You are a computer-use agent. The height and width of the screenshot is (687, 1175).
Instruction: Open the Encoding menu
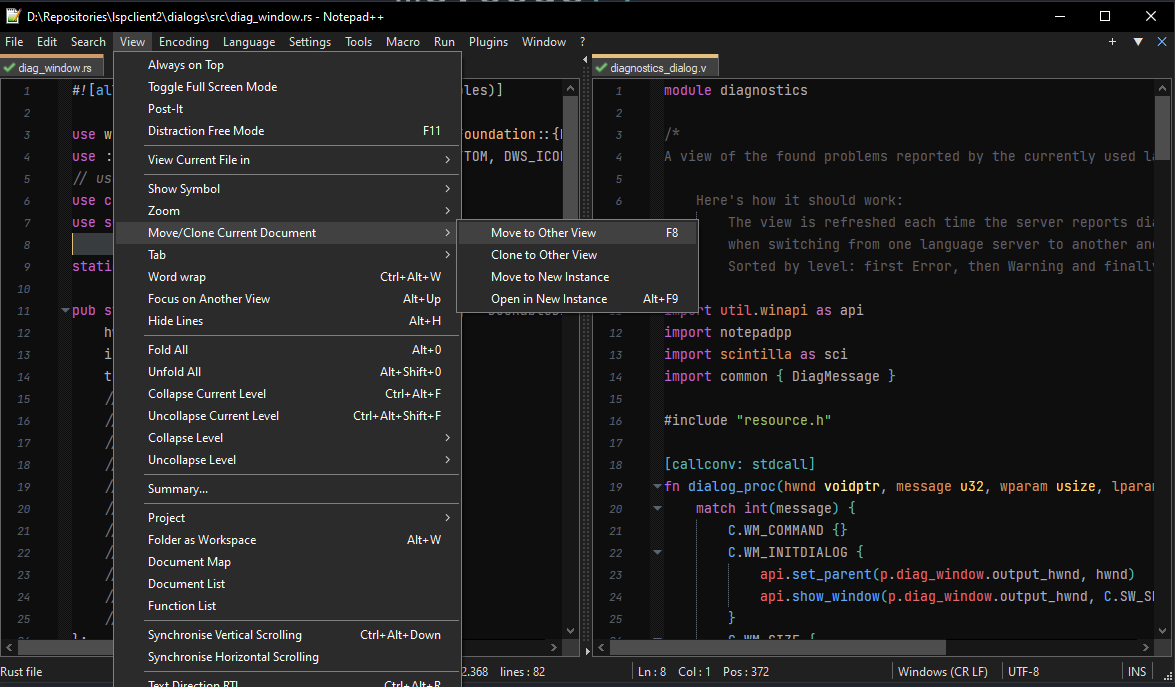point(184,42)
